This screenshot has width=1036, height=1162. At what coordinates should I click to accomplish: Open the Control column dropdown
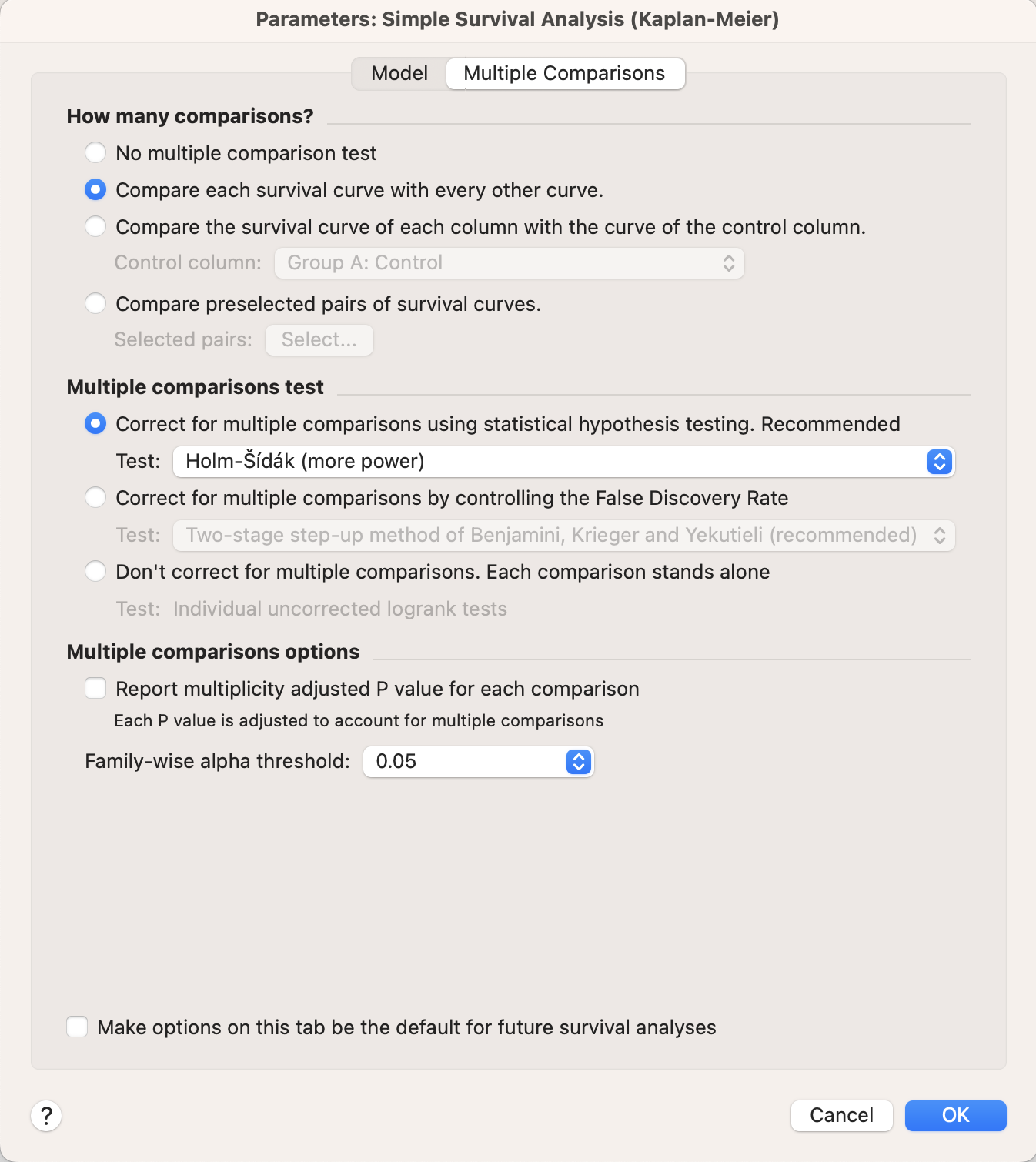(x=509, y=263)
